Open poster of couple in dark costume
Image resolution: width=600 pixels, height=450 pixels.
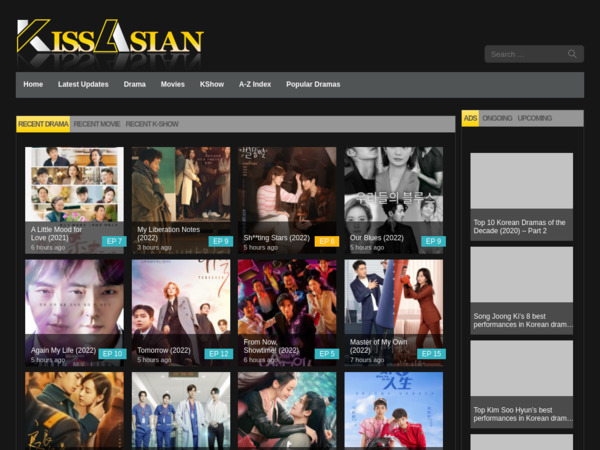click(287, 410)
